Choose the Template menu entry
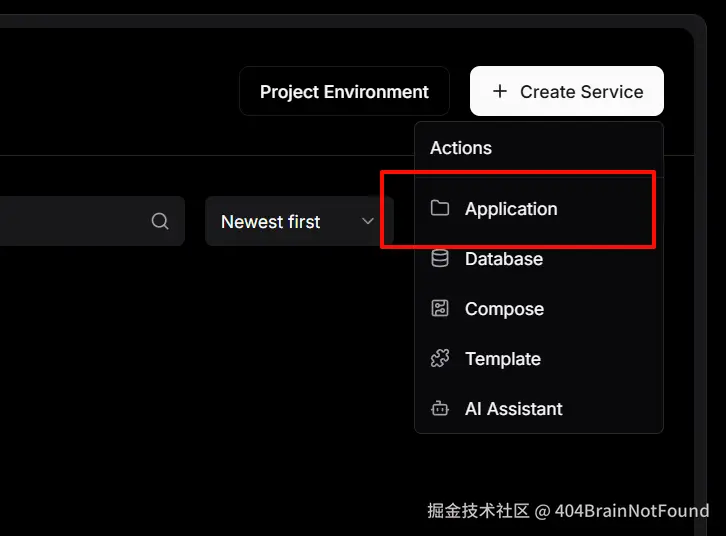The width and height of the screenshot is (726, 536). pyautogui.click(x=503, y=359)
